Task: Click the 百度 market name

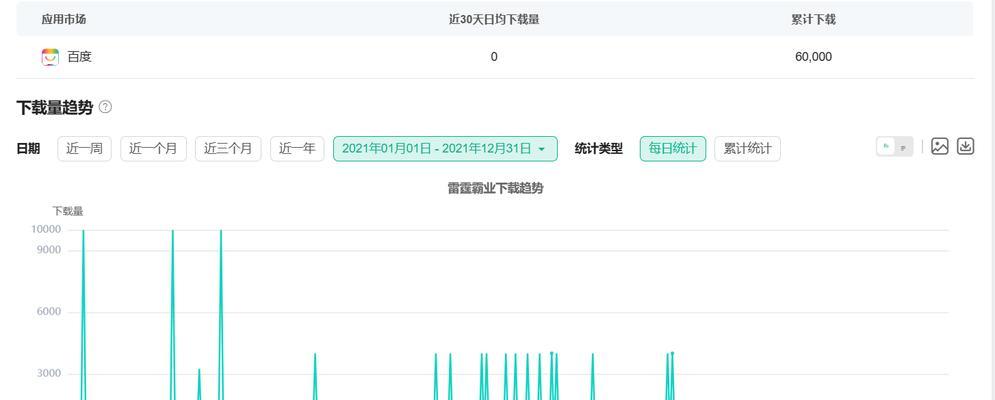Action: [80, 57]
